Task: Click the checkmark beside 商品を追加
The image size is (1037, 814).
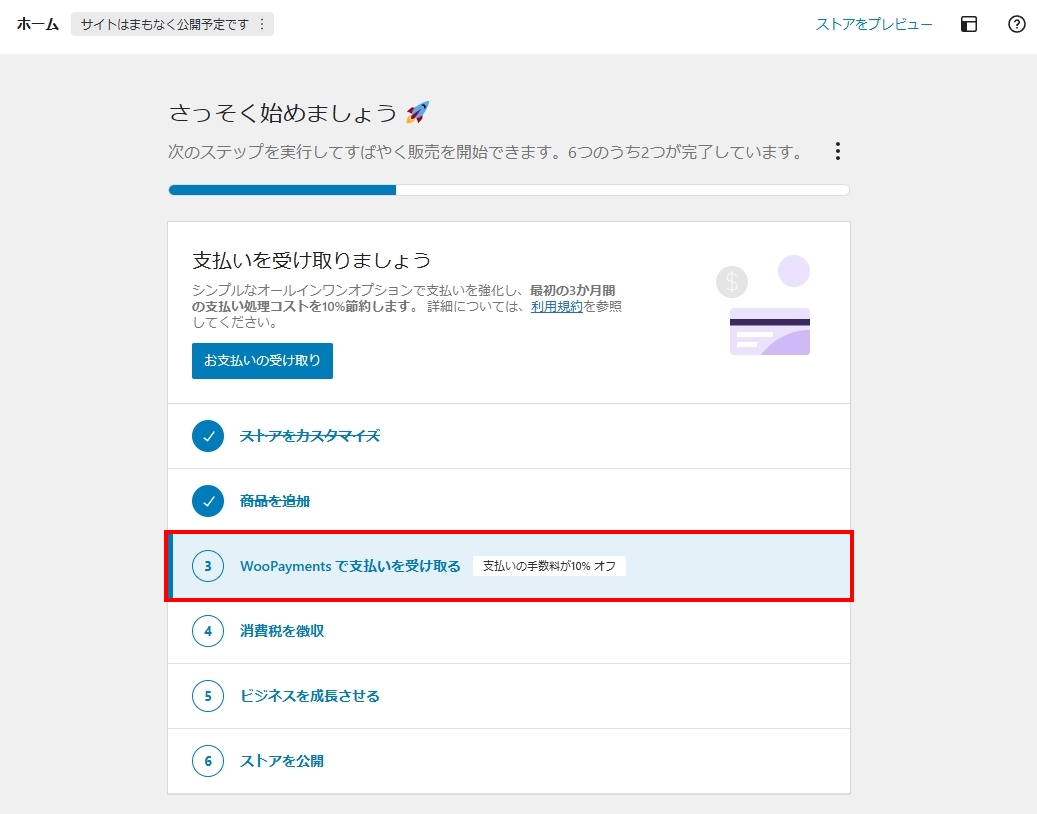Action: 208,501
